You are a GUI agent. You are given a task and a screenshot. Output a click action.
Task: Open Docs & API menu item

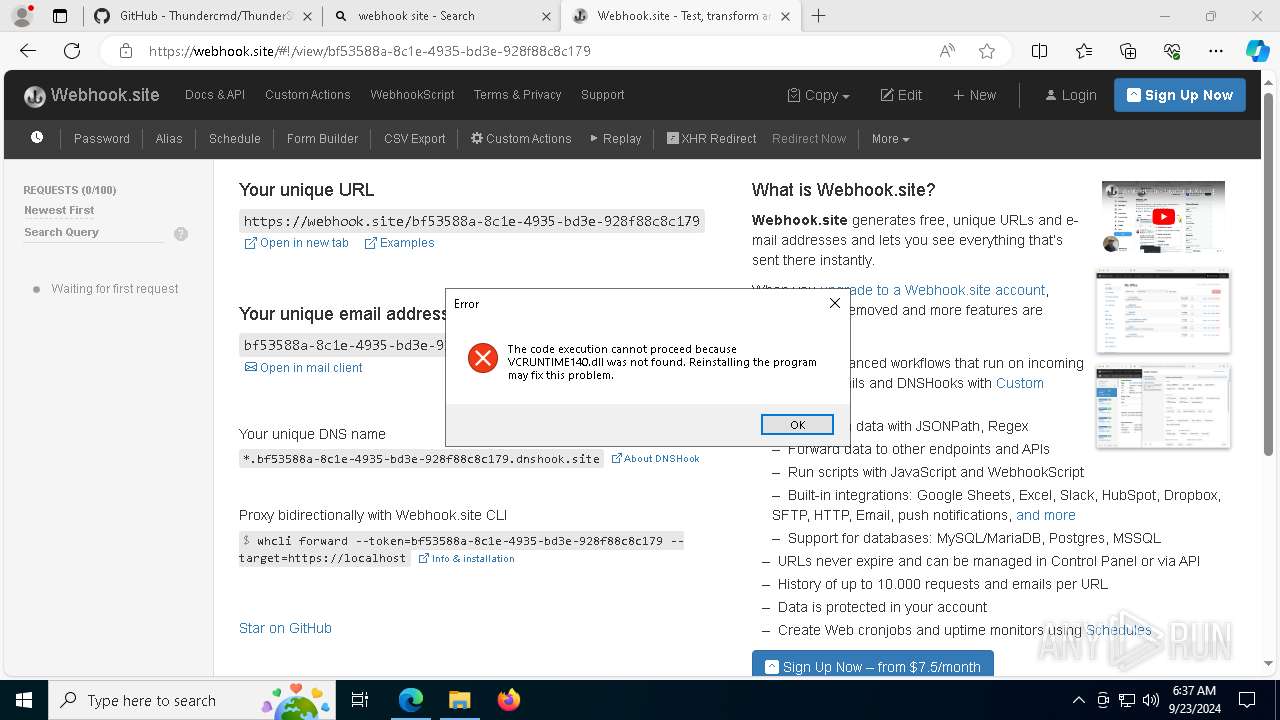click(215, 95)
